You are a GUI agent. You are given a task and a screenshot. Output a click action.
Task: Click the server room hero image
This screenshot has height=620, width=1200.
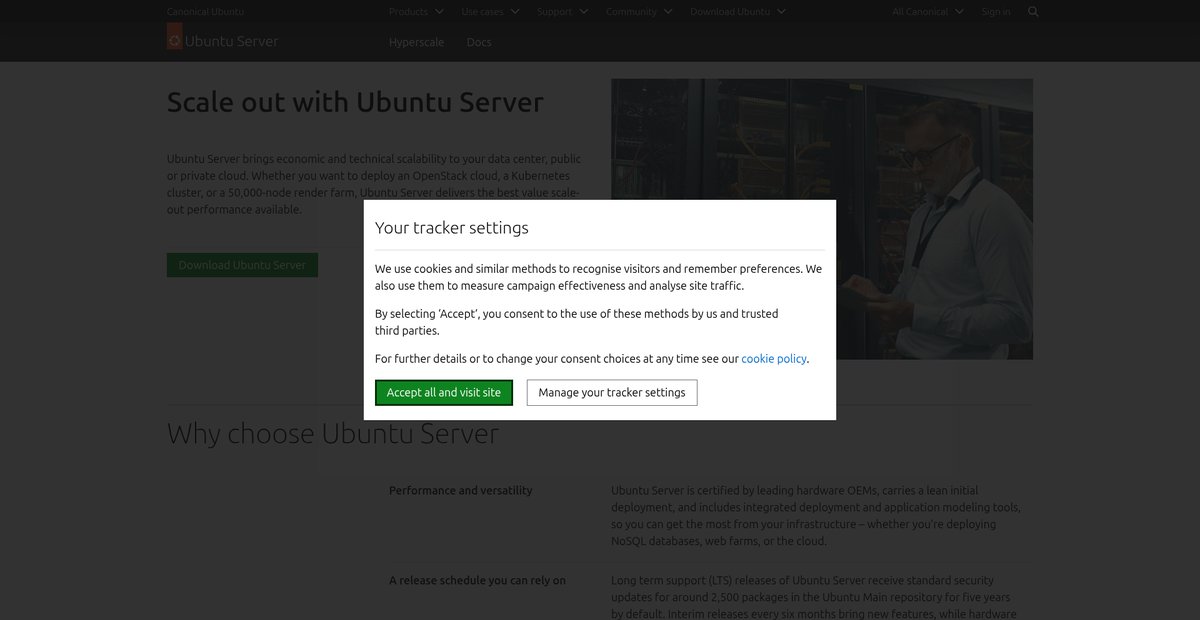(822, 219)
